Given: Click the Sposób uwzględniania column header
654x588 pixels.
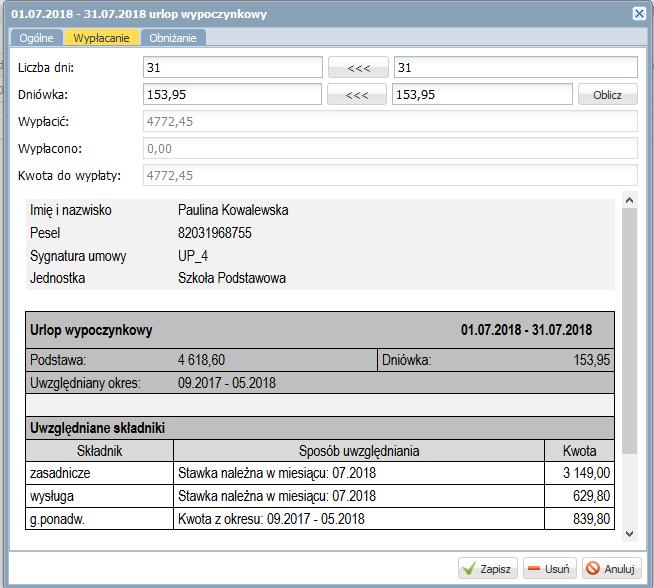Looking at the screenshot, I should (x=359, y=451).
